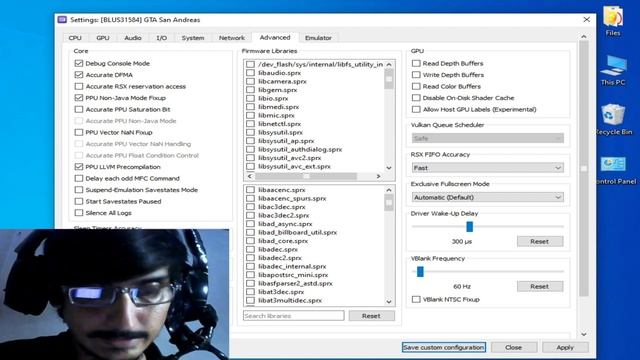Reset Driver Wake-Up Delay
640x360 pixels.
coord(540,242)
